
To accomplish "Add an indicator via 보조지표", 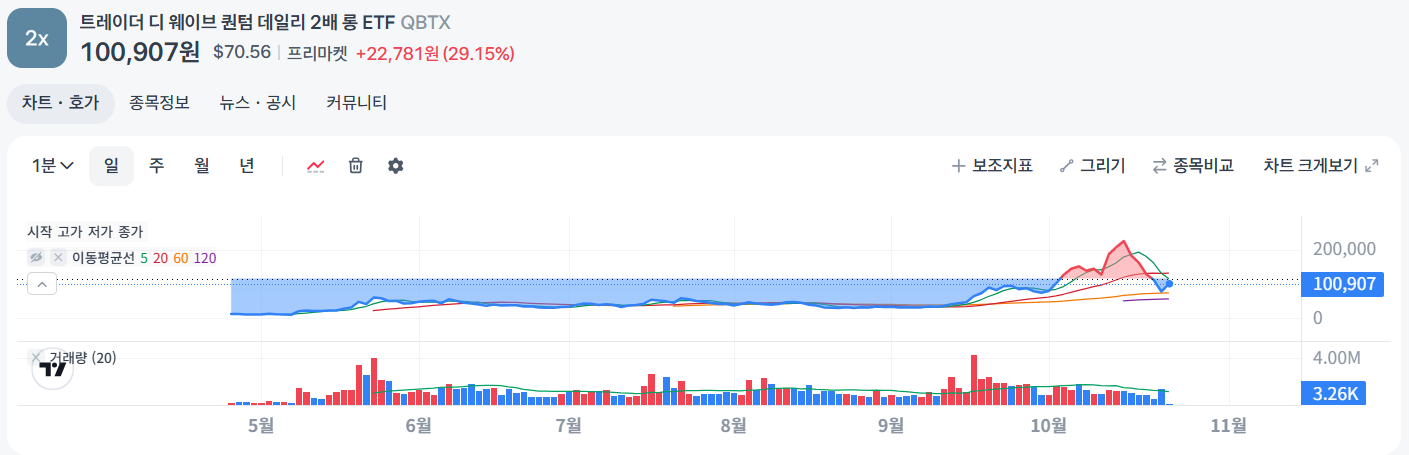I will [x=992, y=166].
